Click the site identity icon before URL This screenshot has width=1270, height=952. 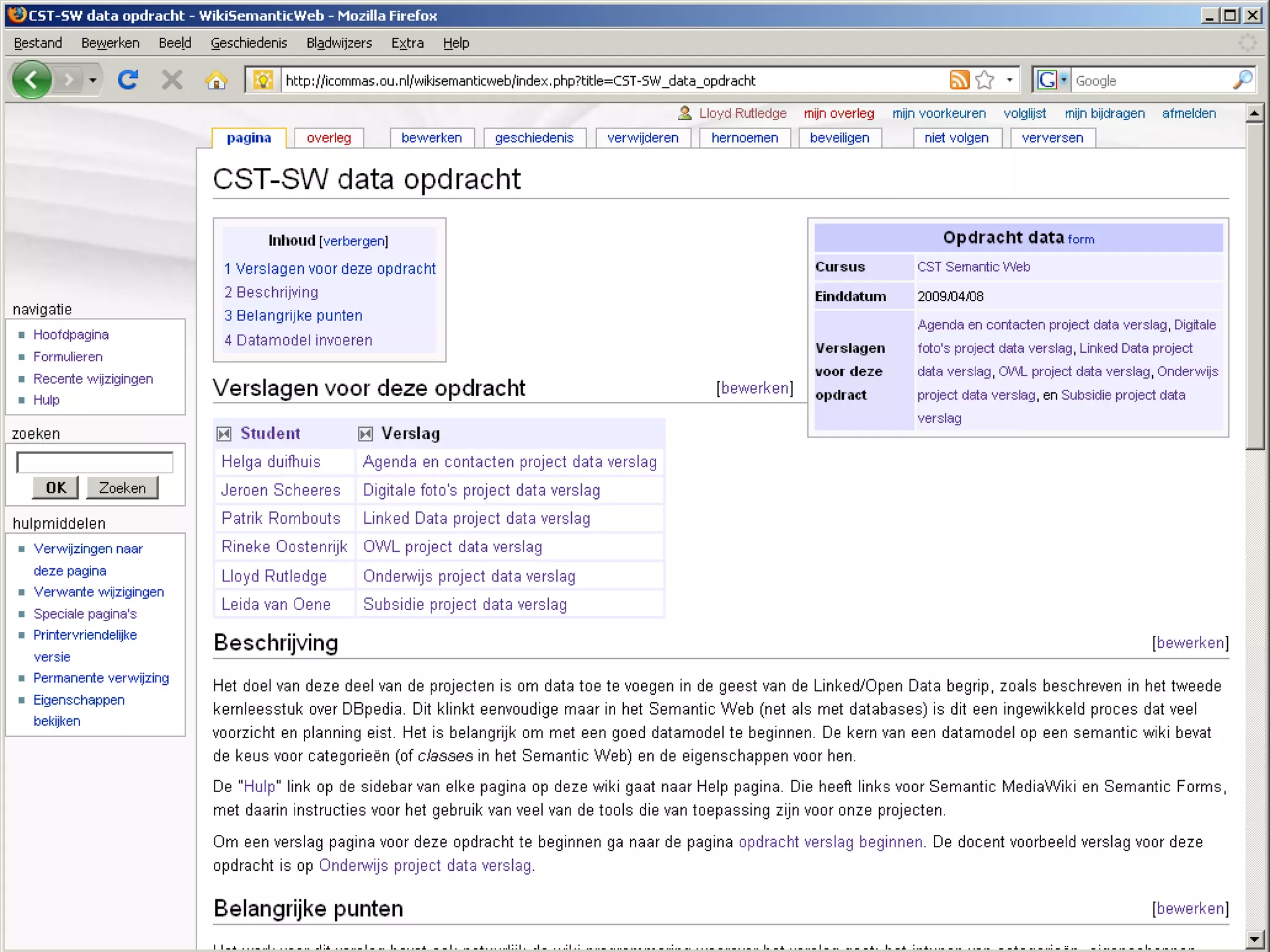coord(263,81)
